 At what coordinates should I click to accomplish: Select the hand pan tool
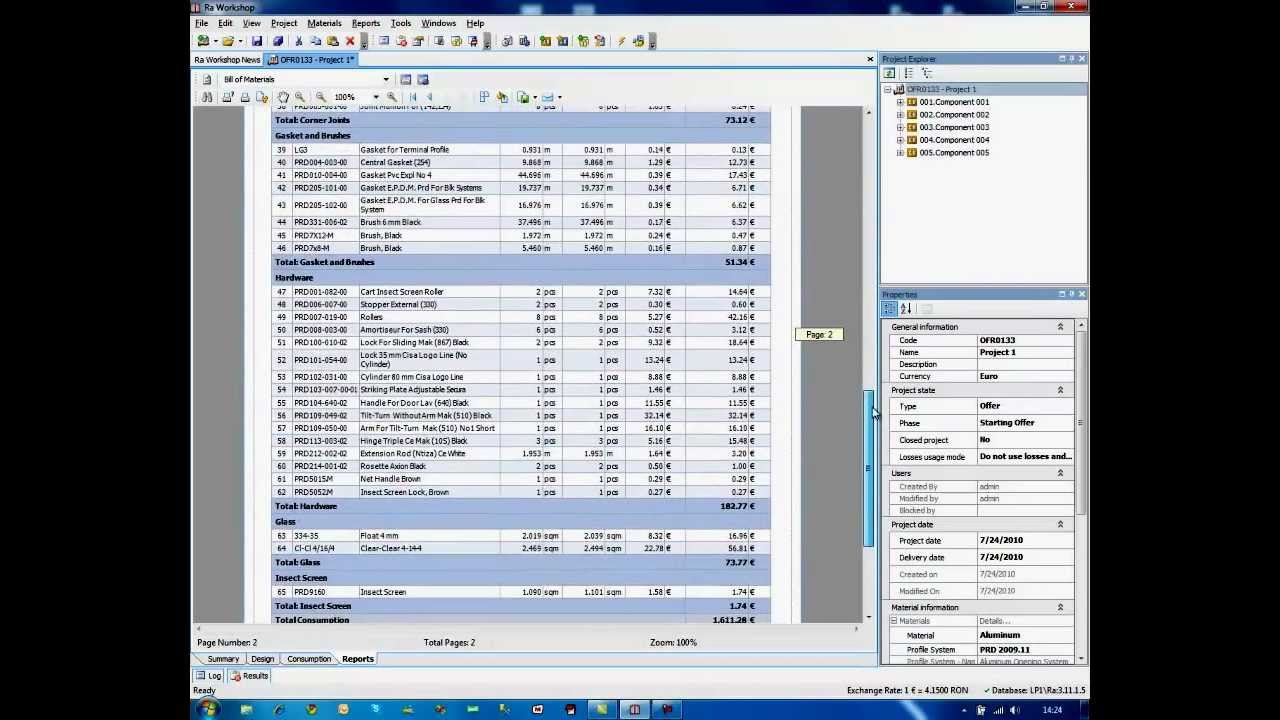283,97
